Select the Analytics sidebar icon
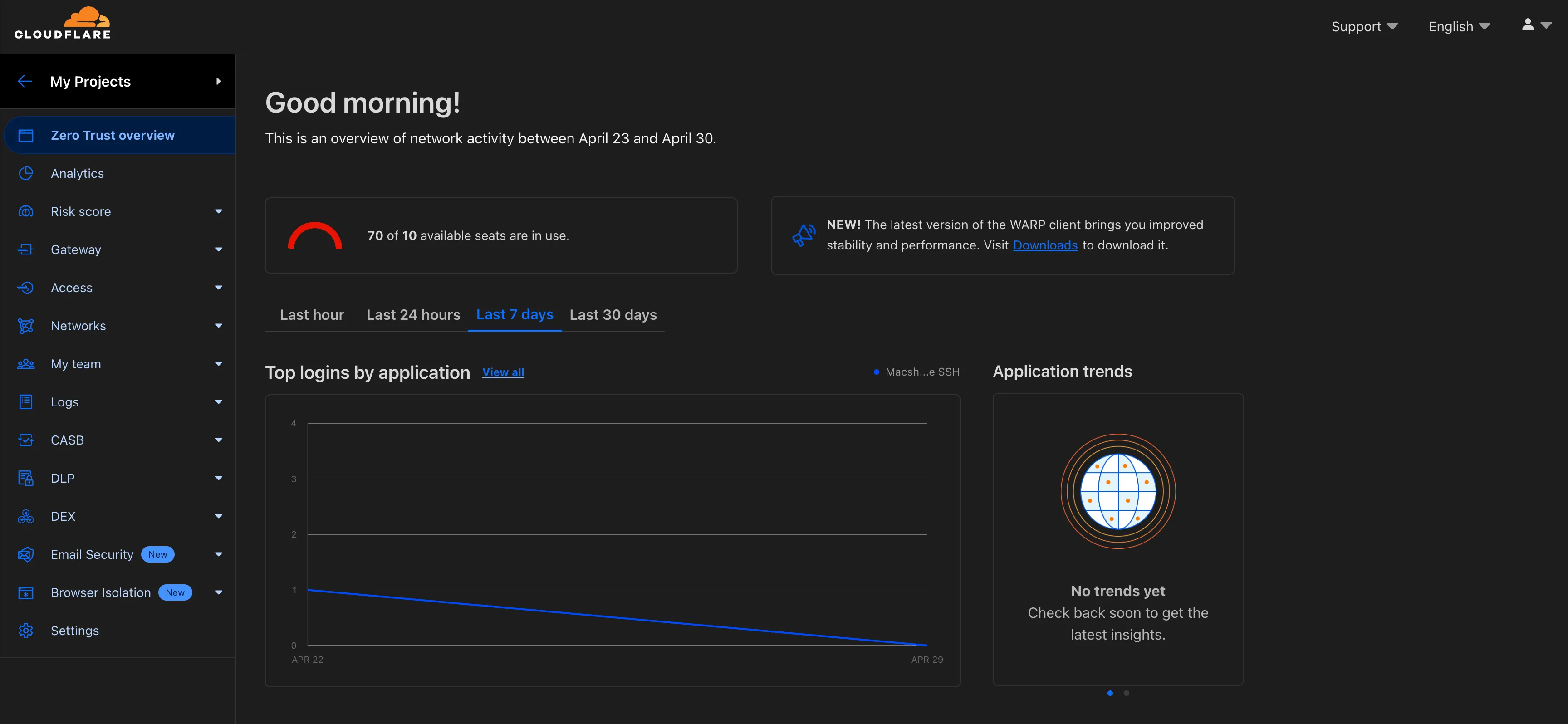The image size is (1568, 724). tap(25, 173)
